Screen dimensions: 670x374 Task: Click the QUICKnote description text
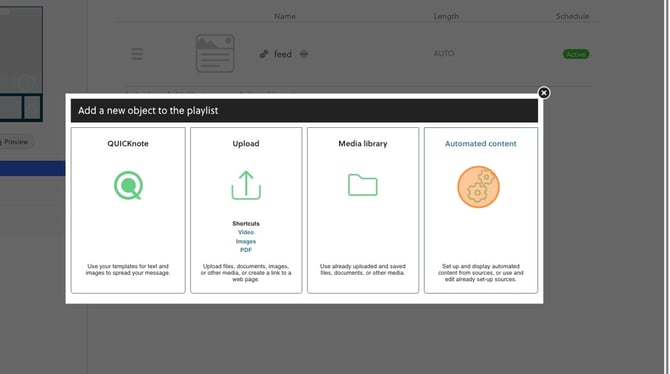click(x=128, y=269)
